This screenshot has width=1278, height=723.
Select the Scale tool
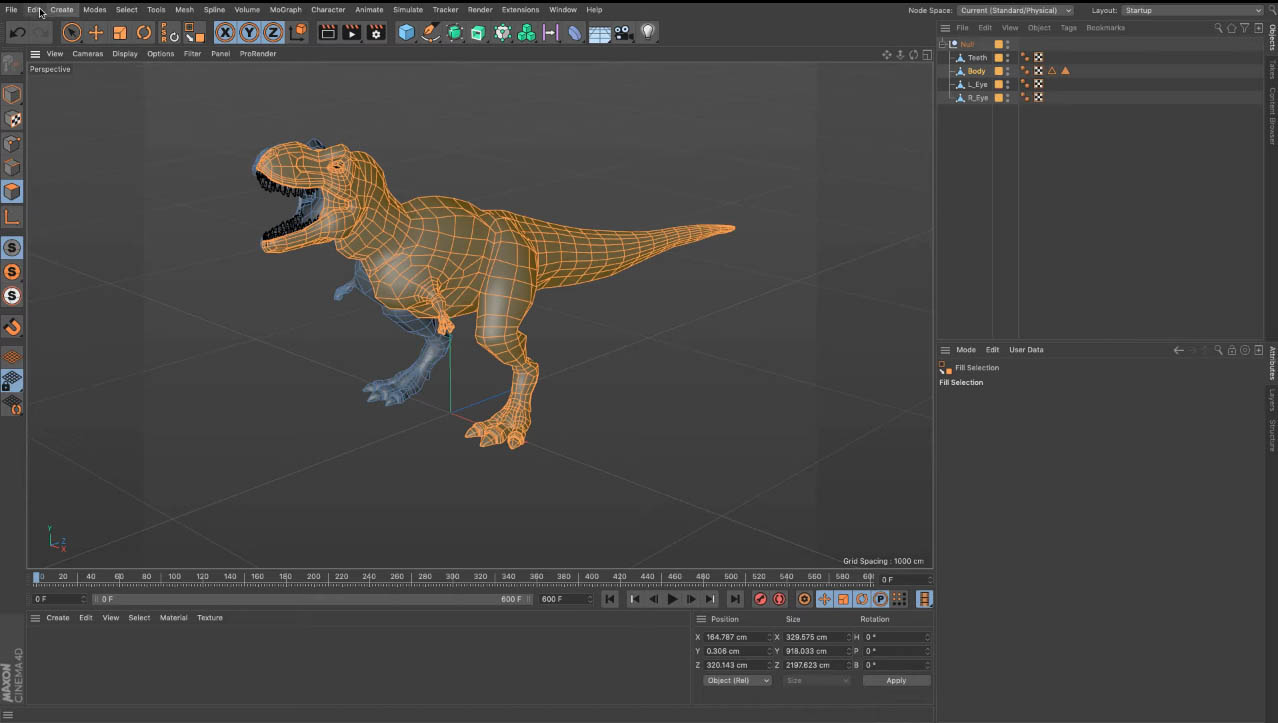click(x=120, y=32)
